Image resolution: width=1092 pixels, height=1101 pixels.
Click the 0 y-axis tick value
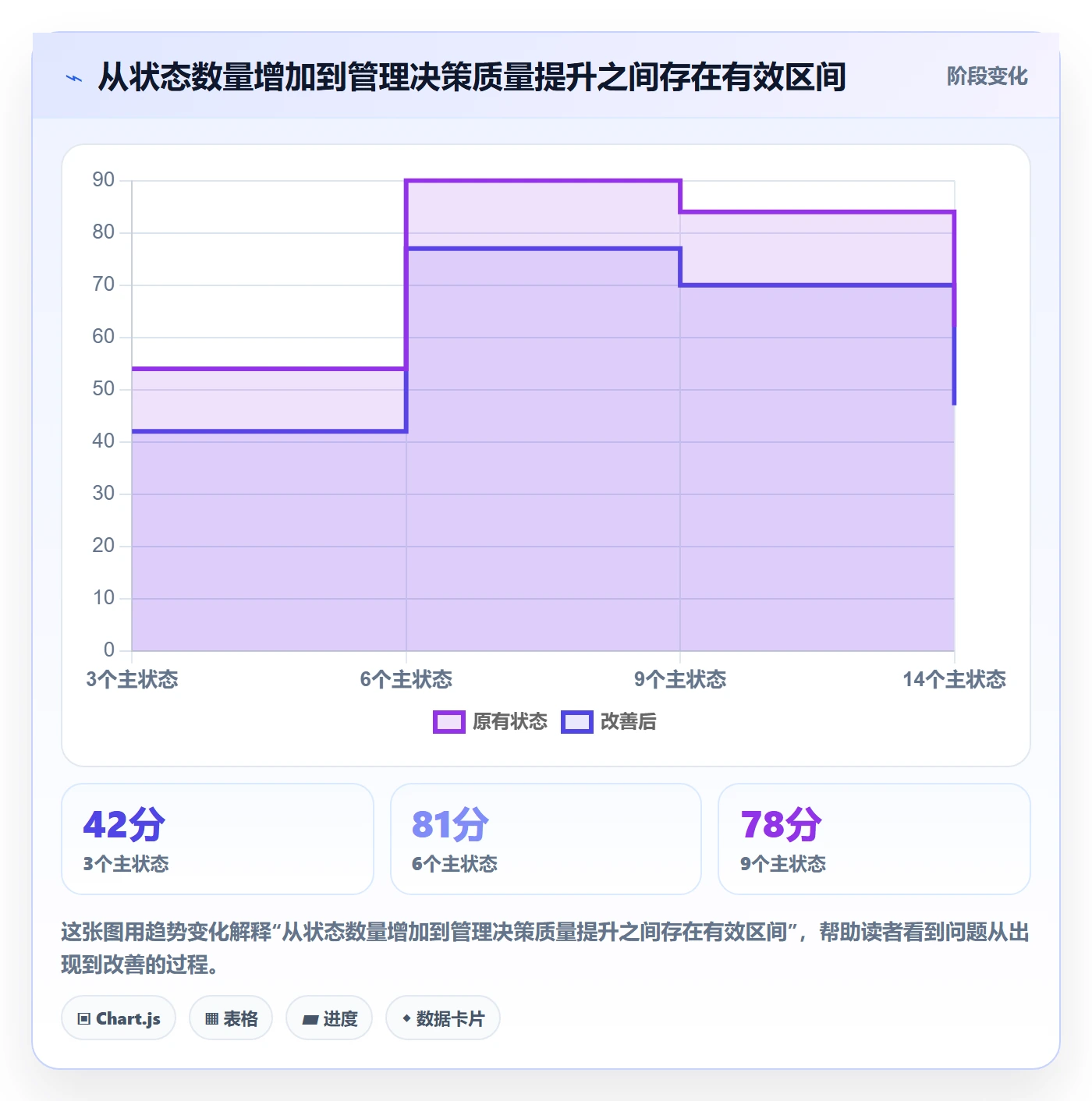point(109,650)
